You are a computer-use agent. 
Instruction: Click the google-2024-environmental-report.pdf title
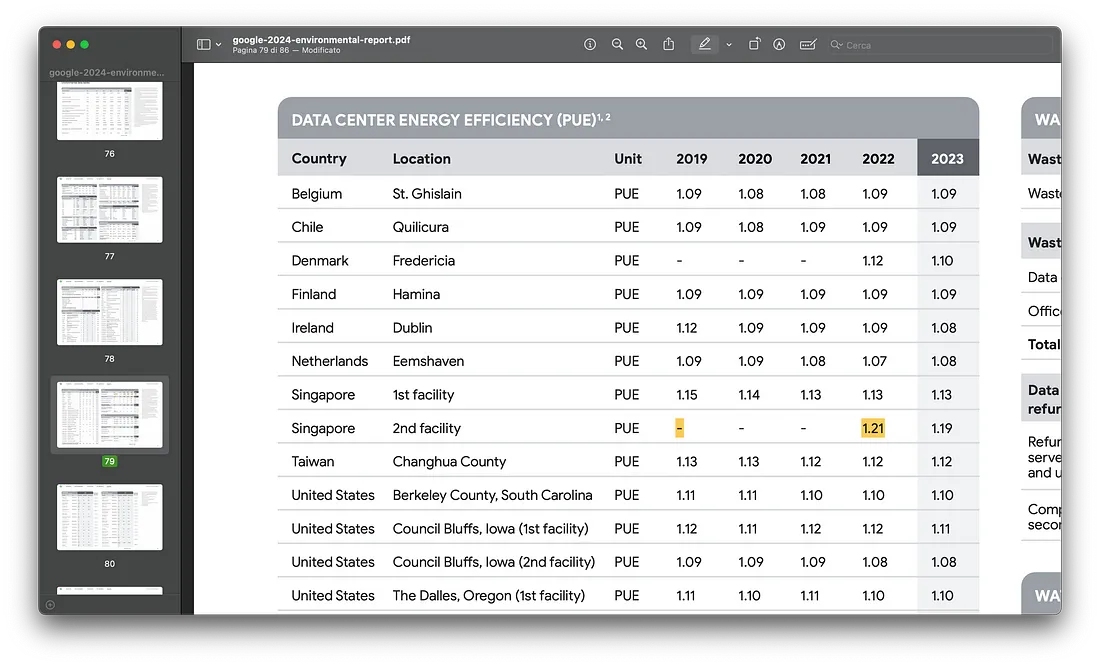[321, 40]
